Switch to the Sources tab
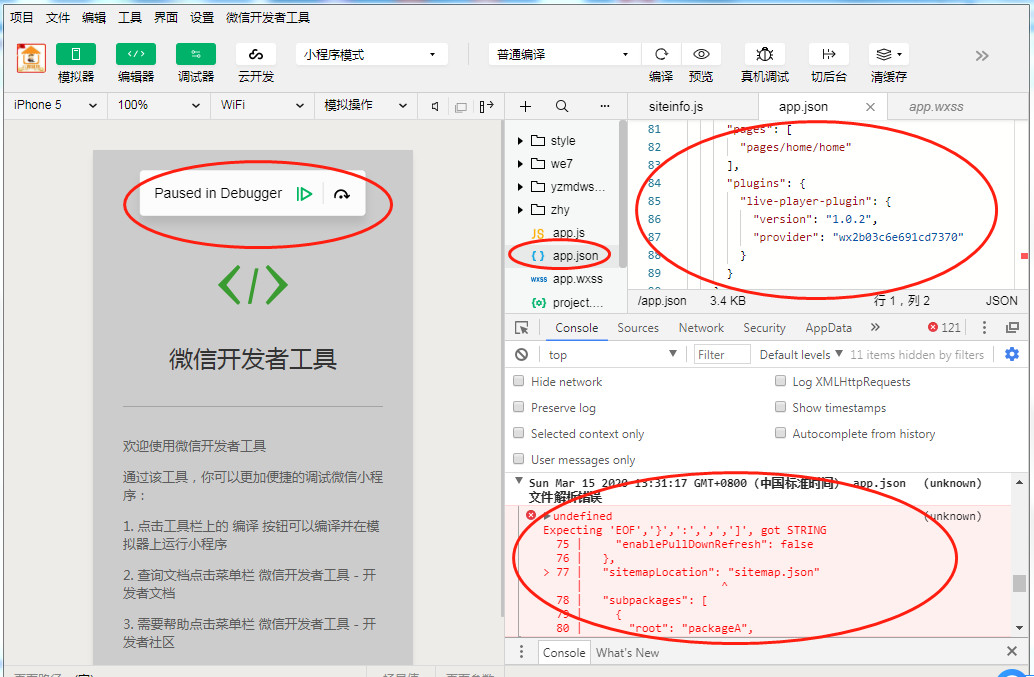This screenshot has width=1034, height=677. click(x=638, y=328)
